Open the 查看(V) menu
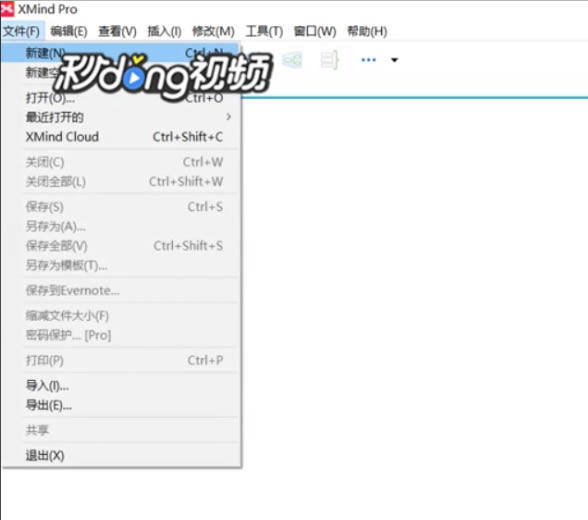The height and width of the screenshot is (520, 588). pos(117,31)
